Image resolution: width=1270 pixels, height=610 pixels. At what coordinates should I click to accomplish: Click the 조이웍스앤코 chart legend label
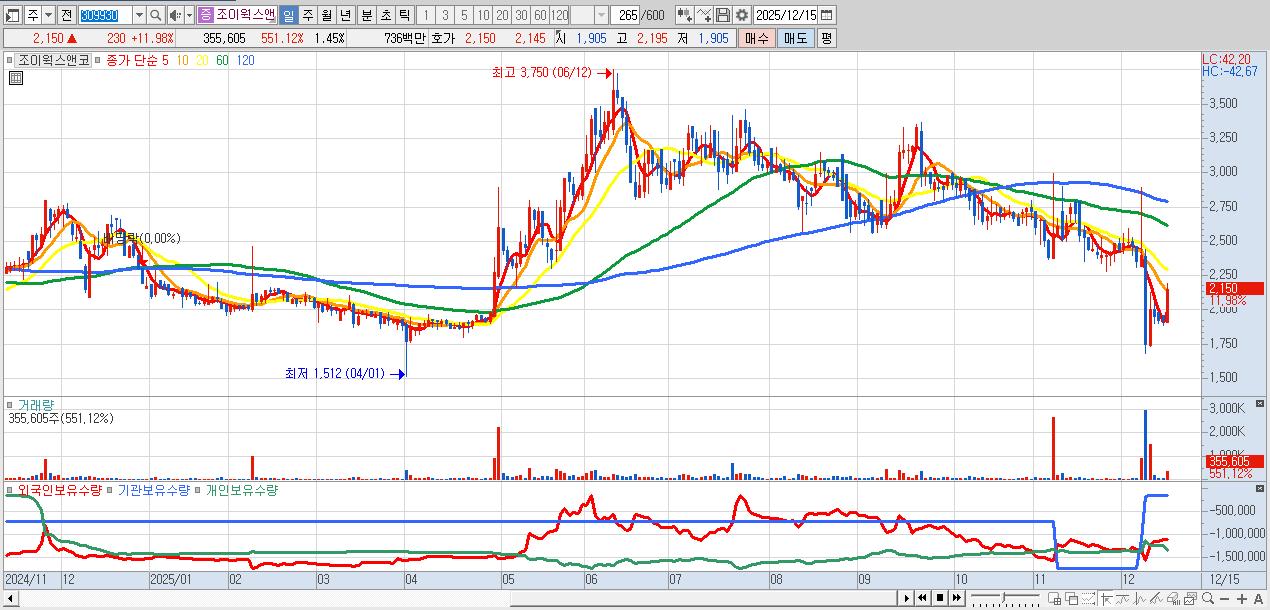(54, 60)
